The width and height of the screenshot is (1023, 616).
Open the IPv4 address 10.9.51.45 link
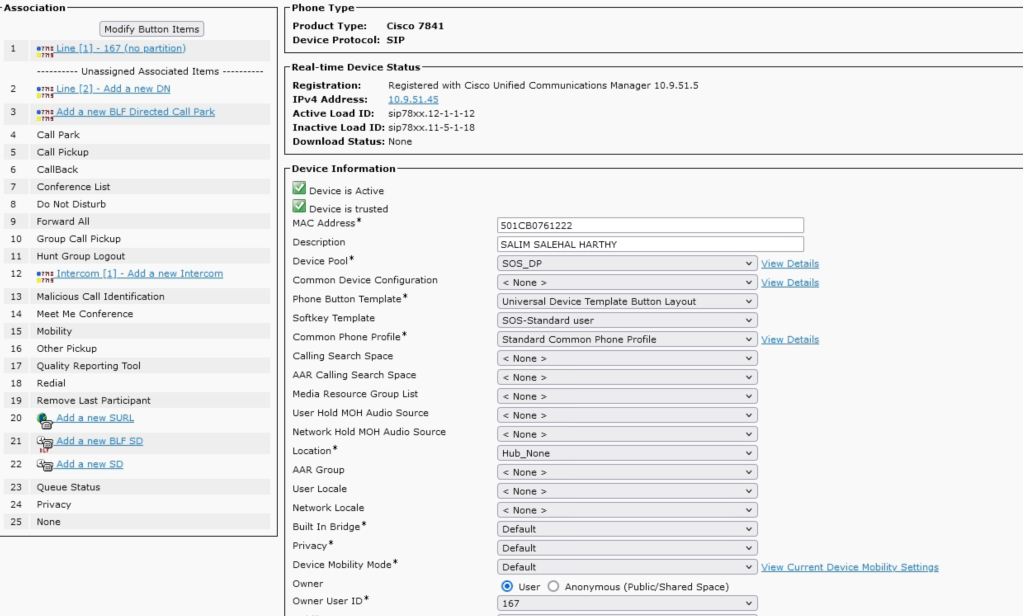[x=413, y=100]
